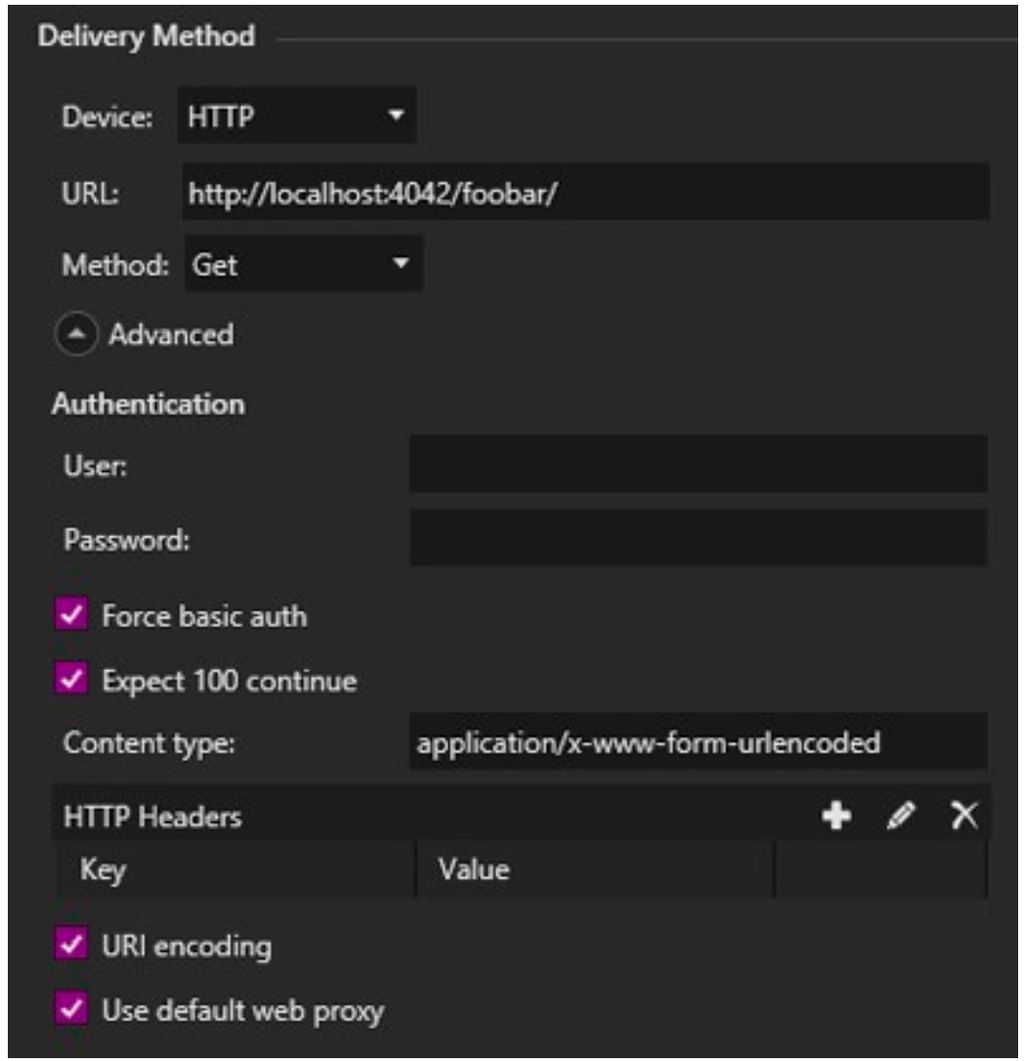Click the Advanced label text
Screen dimensions: 1024x1061
click(x=171, y=334)
